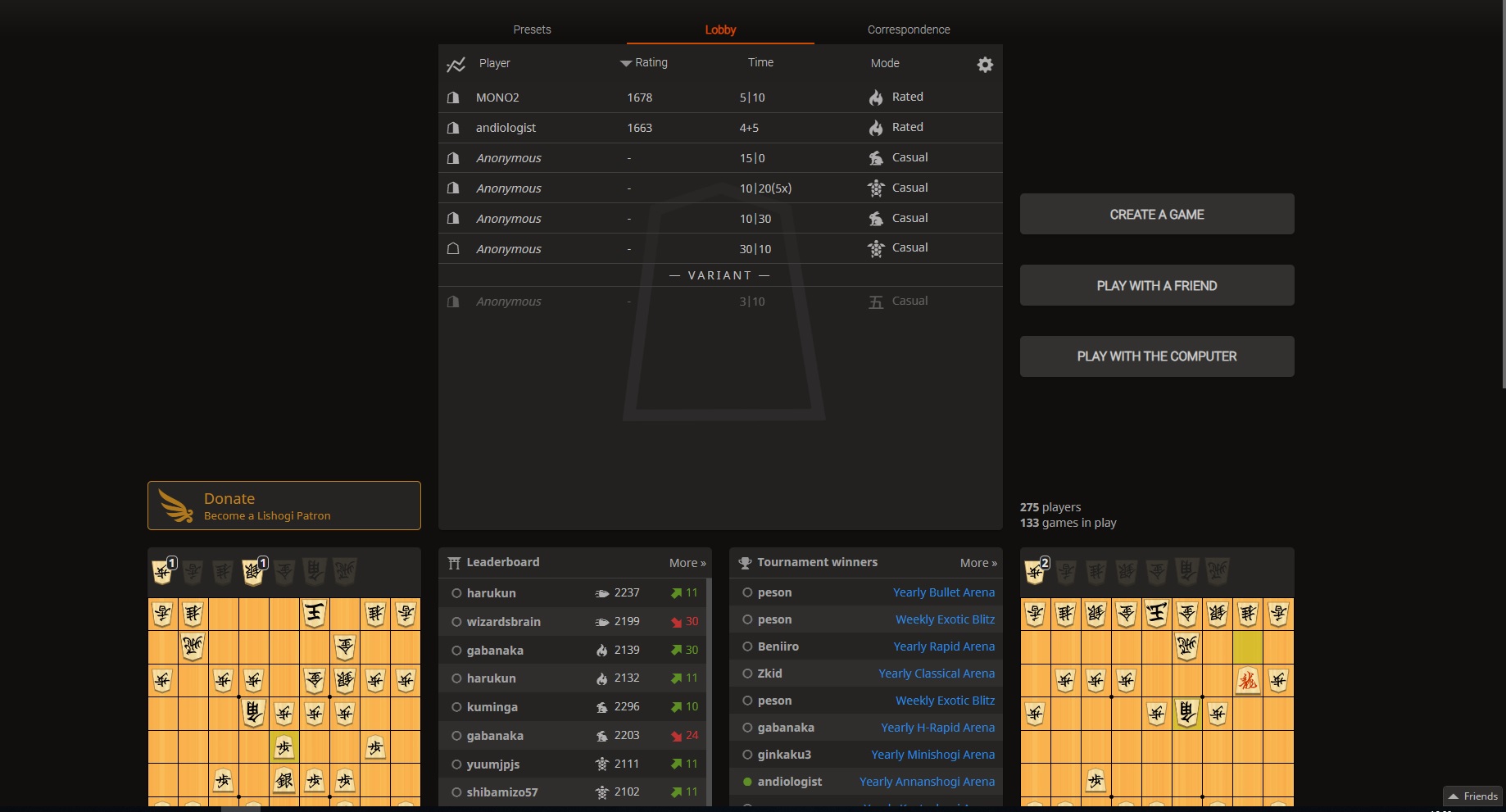Image resolution: width=1506 pixels, height=812 pixels.
Task: Join the Anonymous 10|20(5x) casual game
Action: tap(720, 188)
